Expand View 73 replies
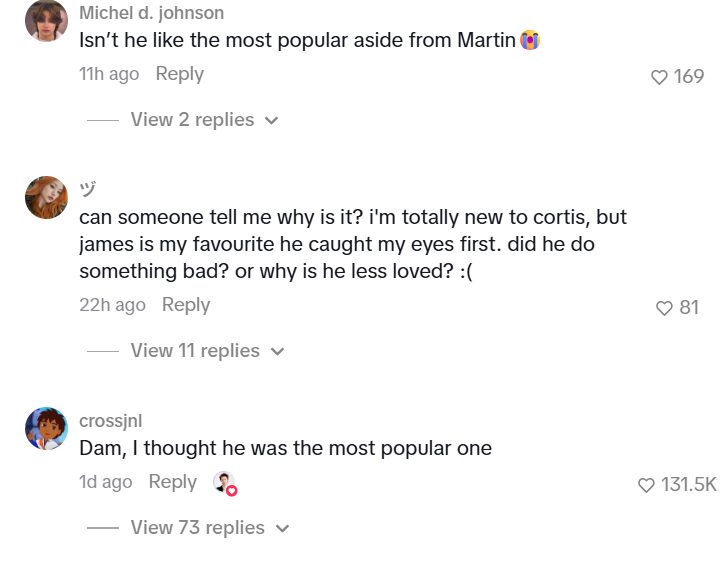The image size is (724, 562). 197,527
